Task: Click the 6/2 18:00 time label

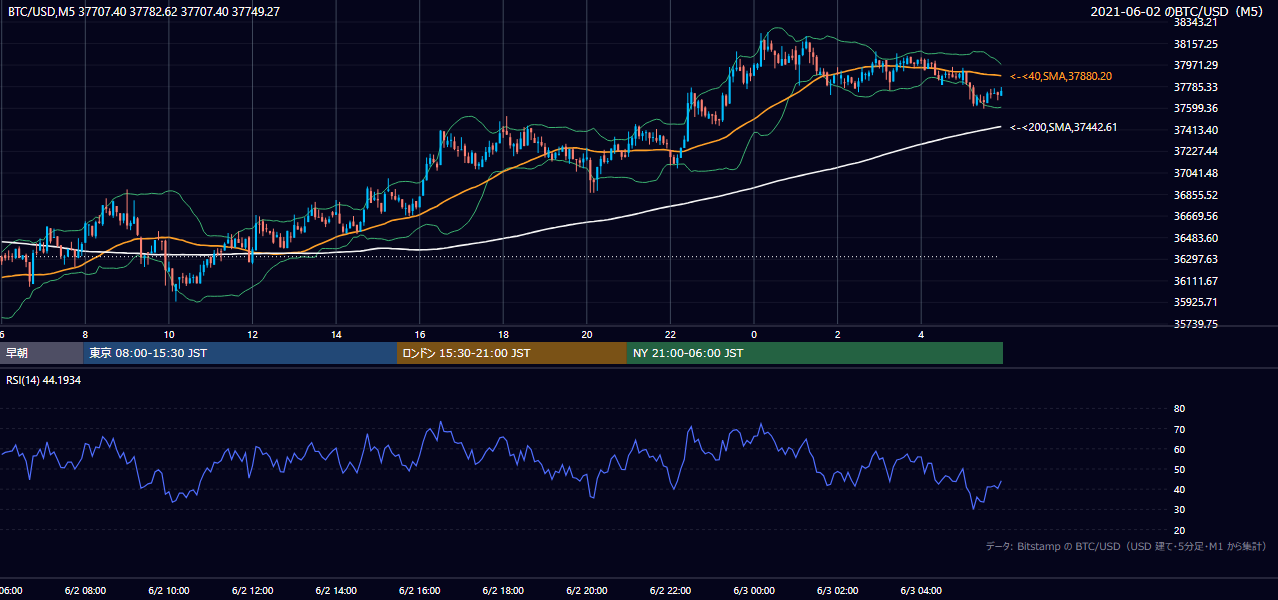Action: (503, 591)
